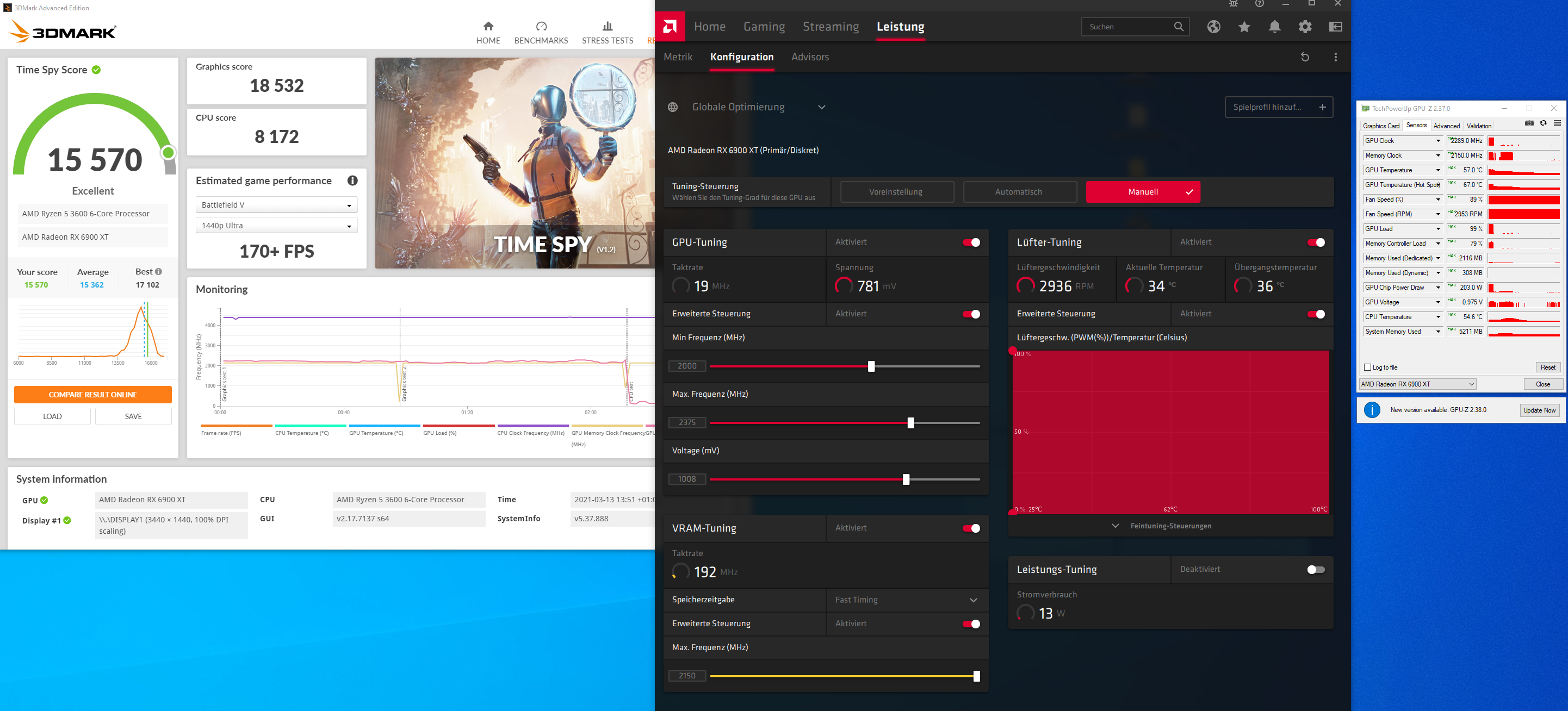The height and width of the screenshot is (711, 1568).
Task: Open Radeon Software settings gear
Action: click(1304, 27)
